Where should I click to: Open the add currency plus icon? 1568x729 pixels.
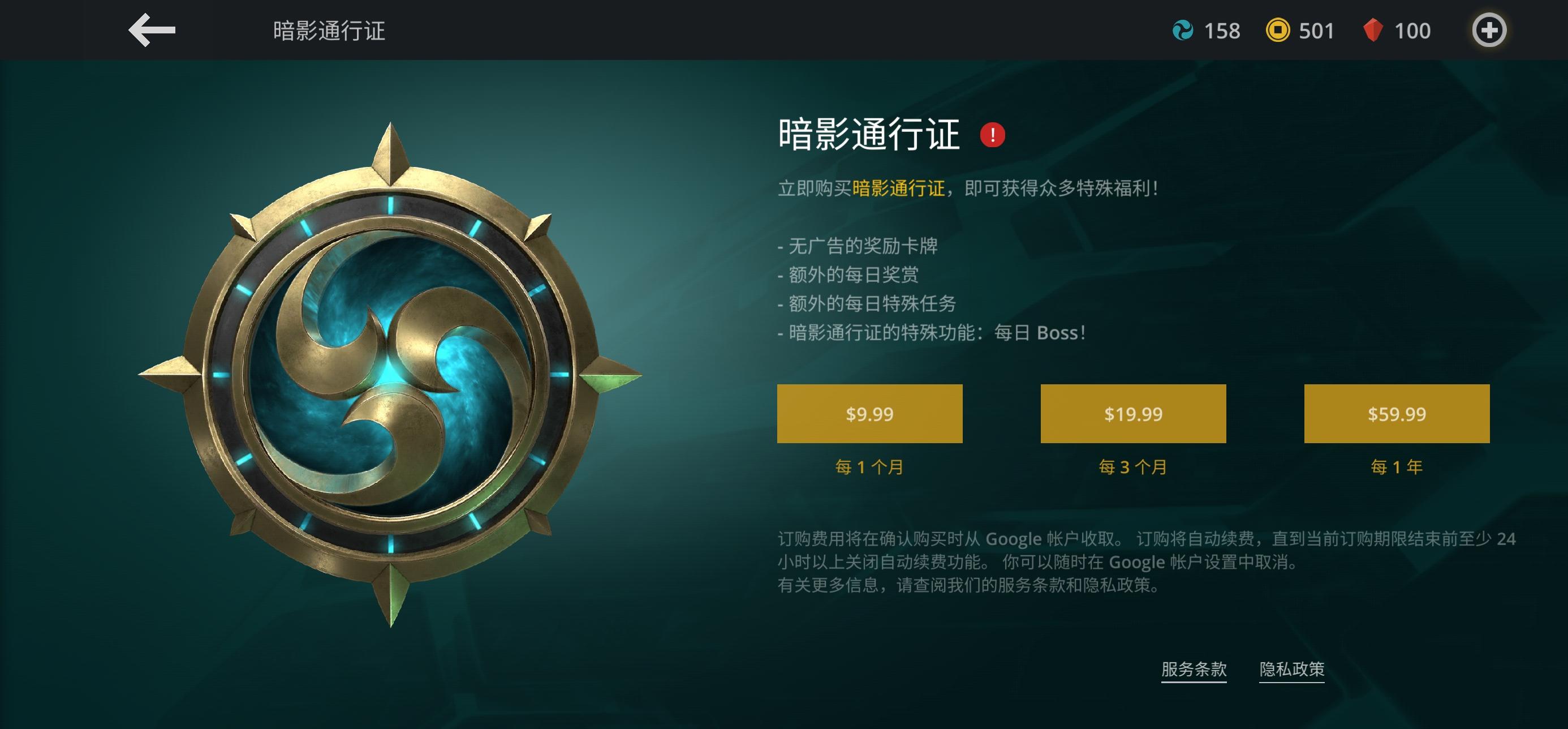pyautogui.click(x=1489, y=31)
